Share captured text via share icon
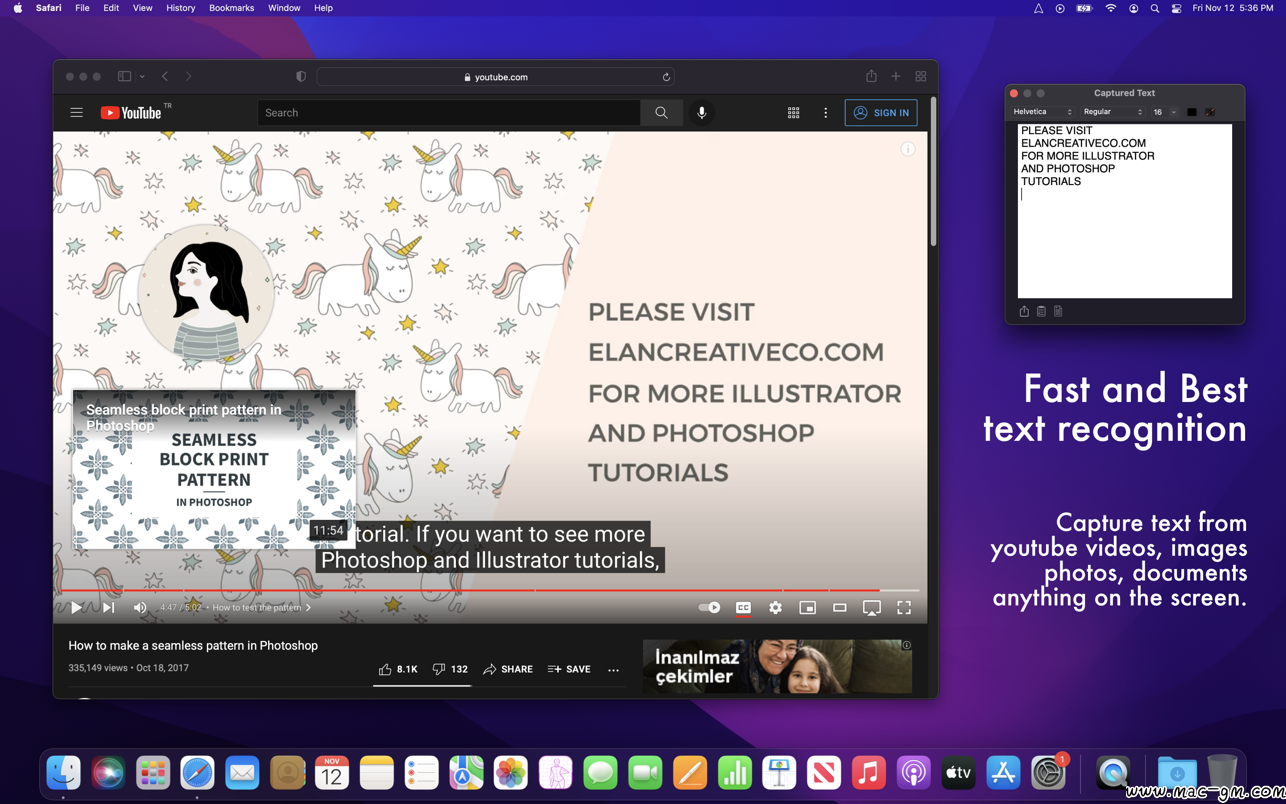 click(1024, 311)
